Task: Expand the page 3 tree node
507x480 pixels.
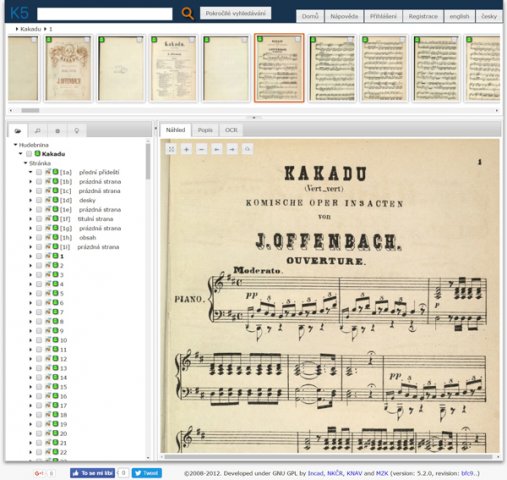Action: pos(30,275)
